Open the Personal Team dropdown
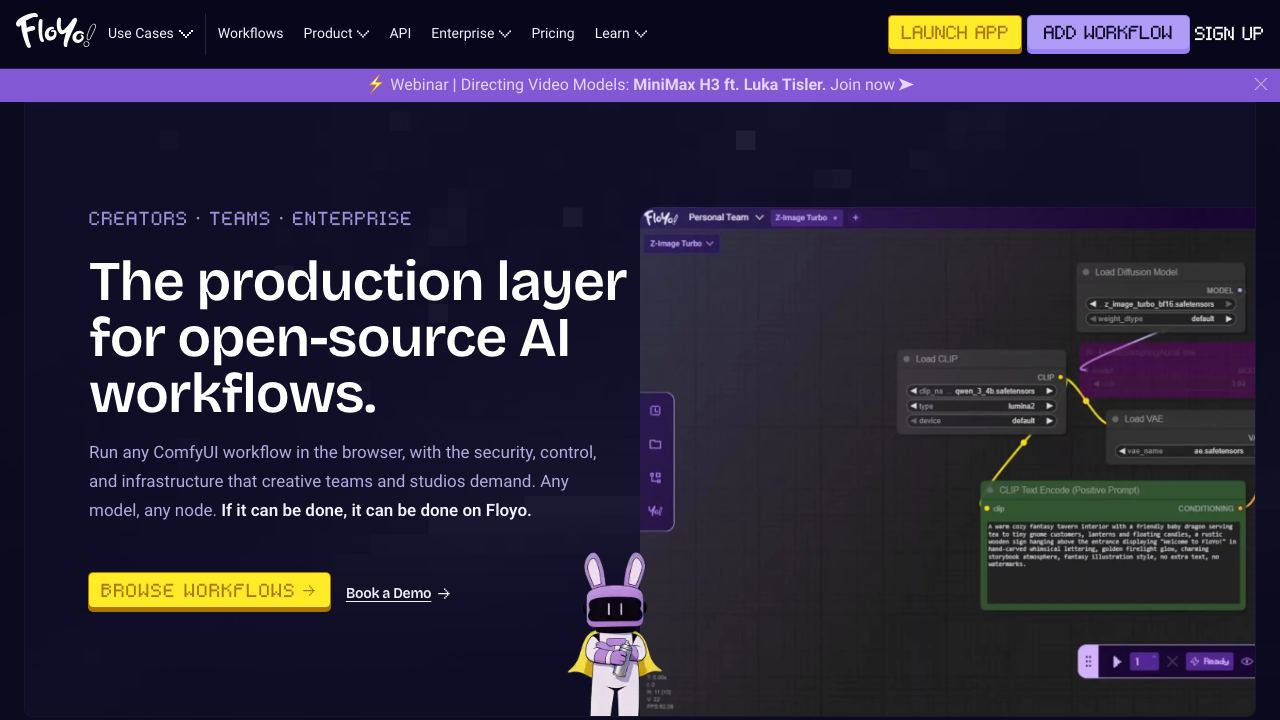This screenshot has width=1280, height=720. pos(726,217)
